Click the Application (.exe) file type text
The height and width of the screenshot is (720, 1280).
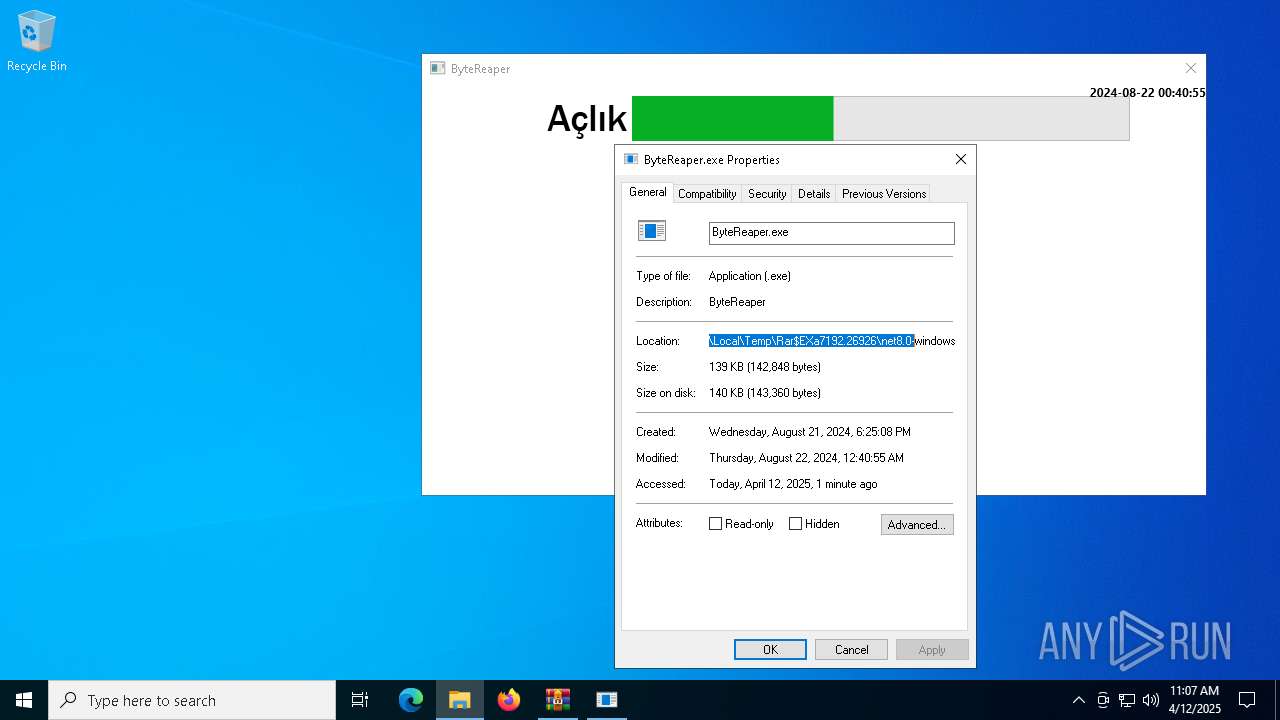click(x=750, y=276)
